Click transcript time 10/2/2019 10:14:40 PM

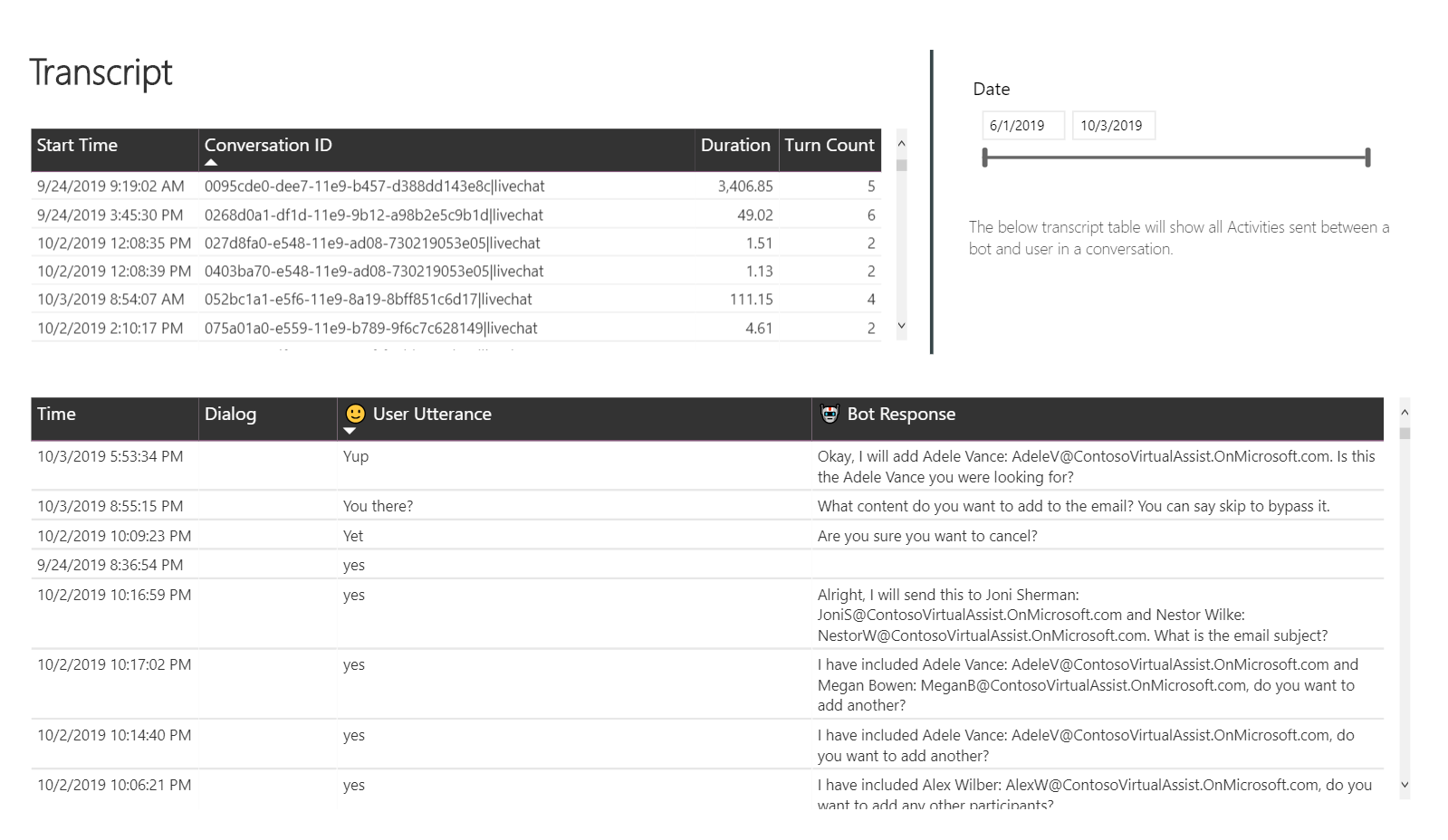coord(114,736)
